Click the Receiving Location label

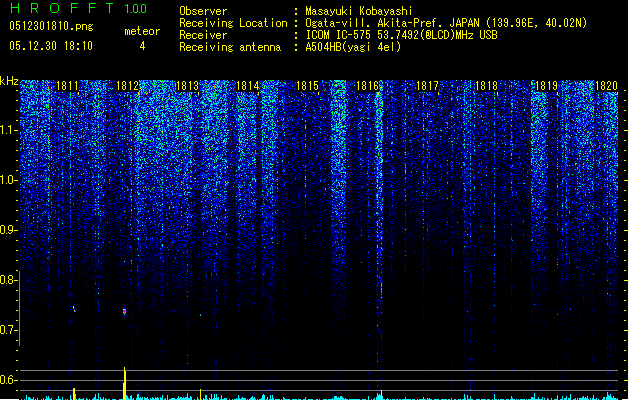pyautogui.click(x=233, y=23)
